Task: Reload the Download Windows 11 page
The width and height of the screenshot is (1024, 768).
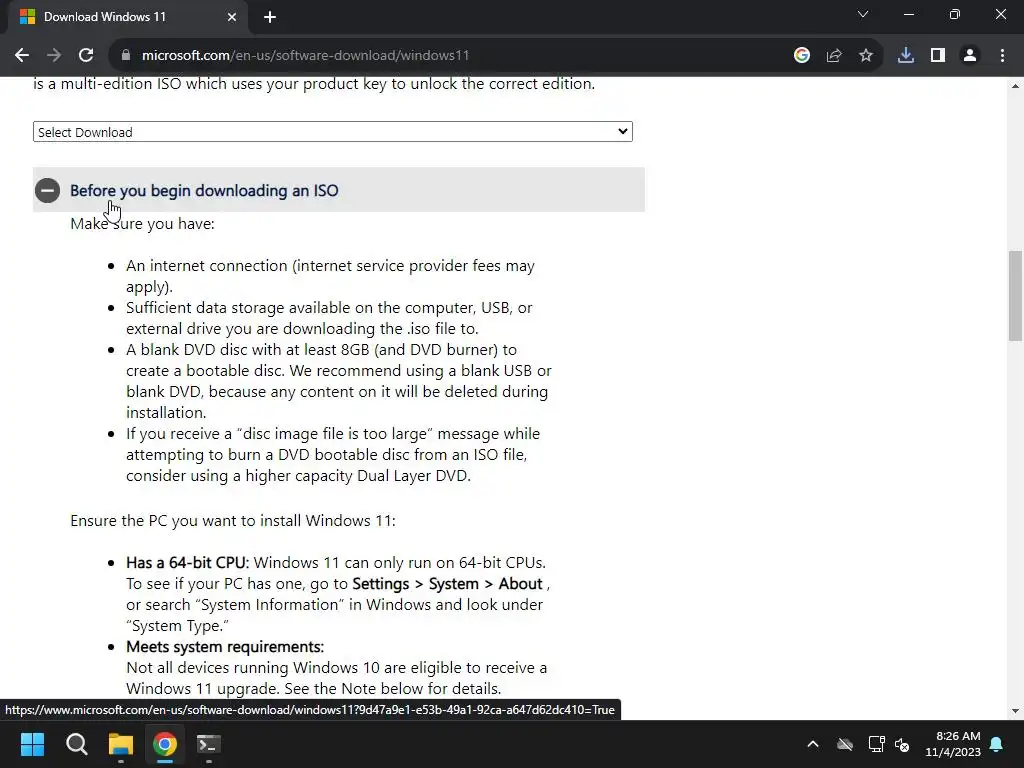Action: coord(86,56)
